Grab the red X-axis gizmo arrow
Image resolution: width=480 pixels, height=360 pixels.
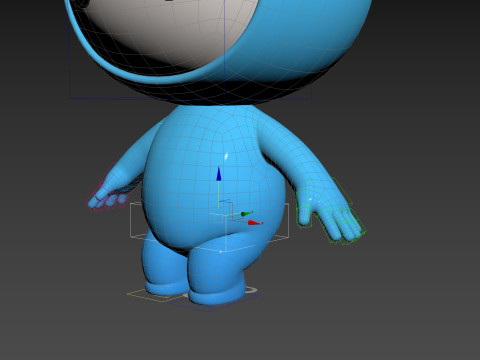click(x=255, y=223)
